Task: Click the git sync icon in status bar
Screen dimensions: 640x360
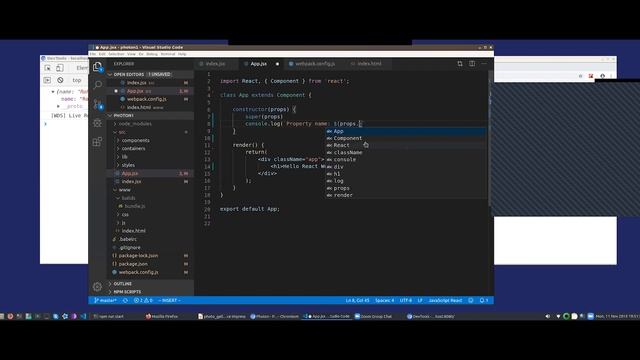Action: [x=125, y=300]
